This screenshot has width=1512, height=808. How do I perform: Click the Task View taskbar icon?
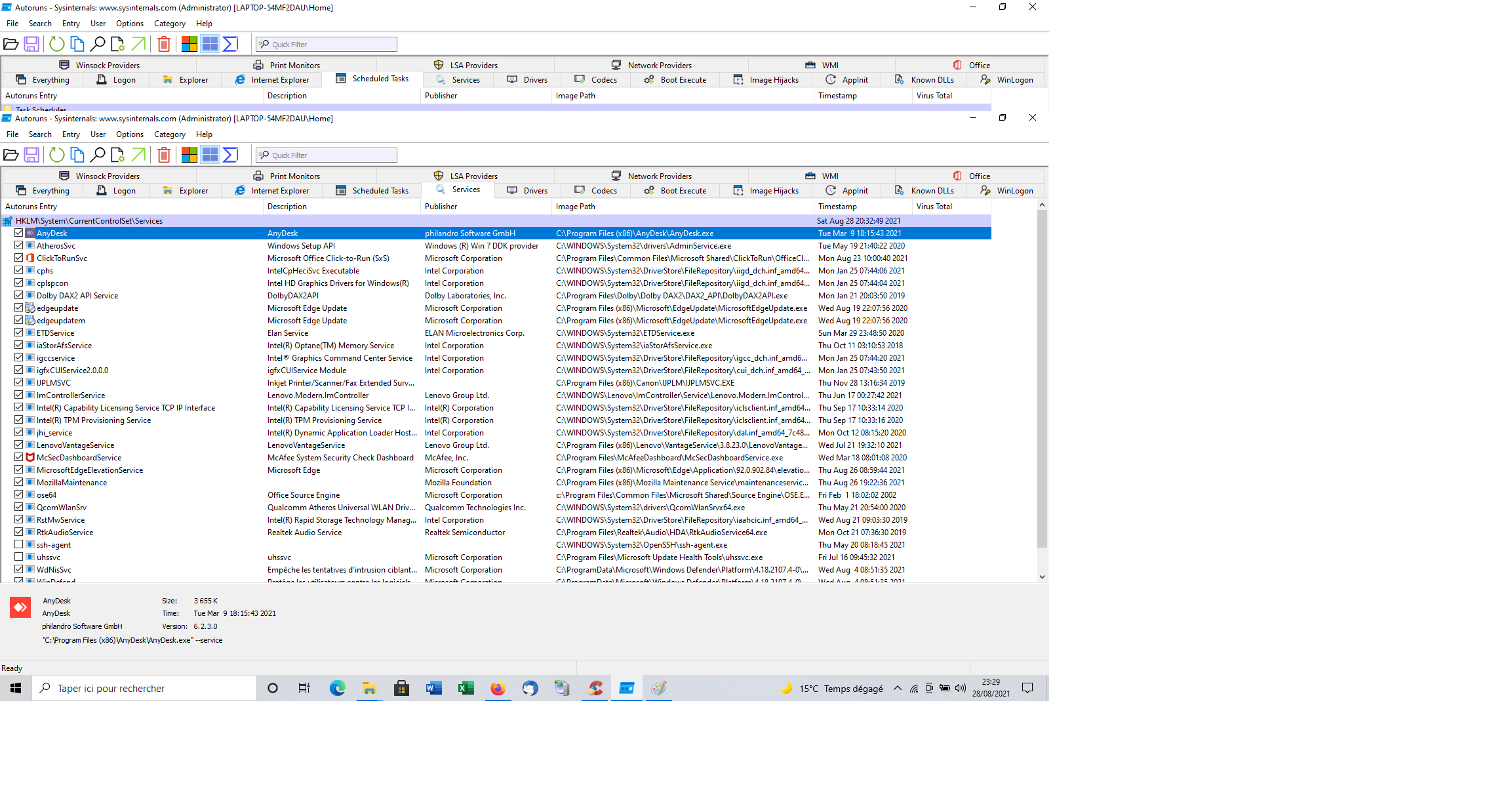click(x=304, y=688)
